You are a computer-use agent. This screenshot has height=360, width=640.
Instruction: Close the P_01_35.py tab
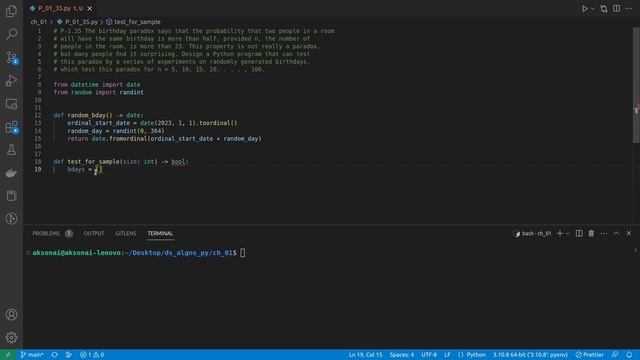(89, 8)
